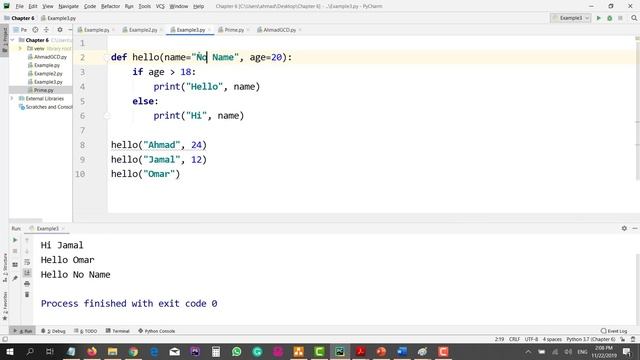Toggle tool window bars icon at bottom-left corner
The height and width of the screenshot is (360, 640).
coord(5,339)
